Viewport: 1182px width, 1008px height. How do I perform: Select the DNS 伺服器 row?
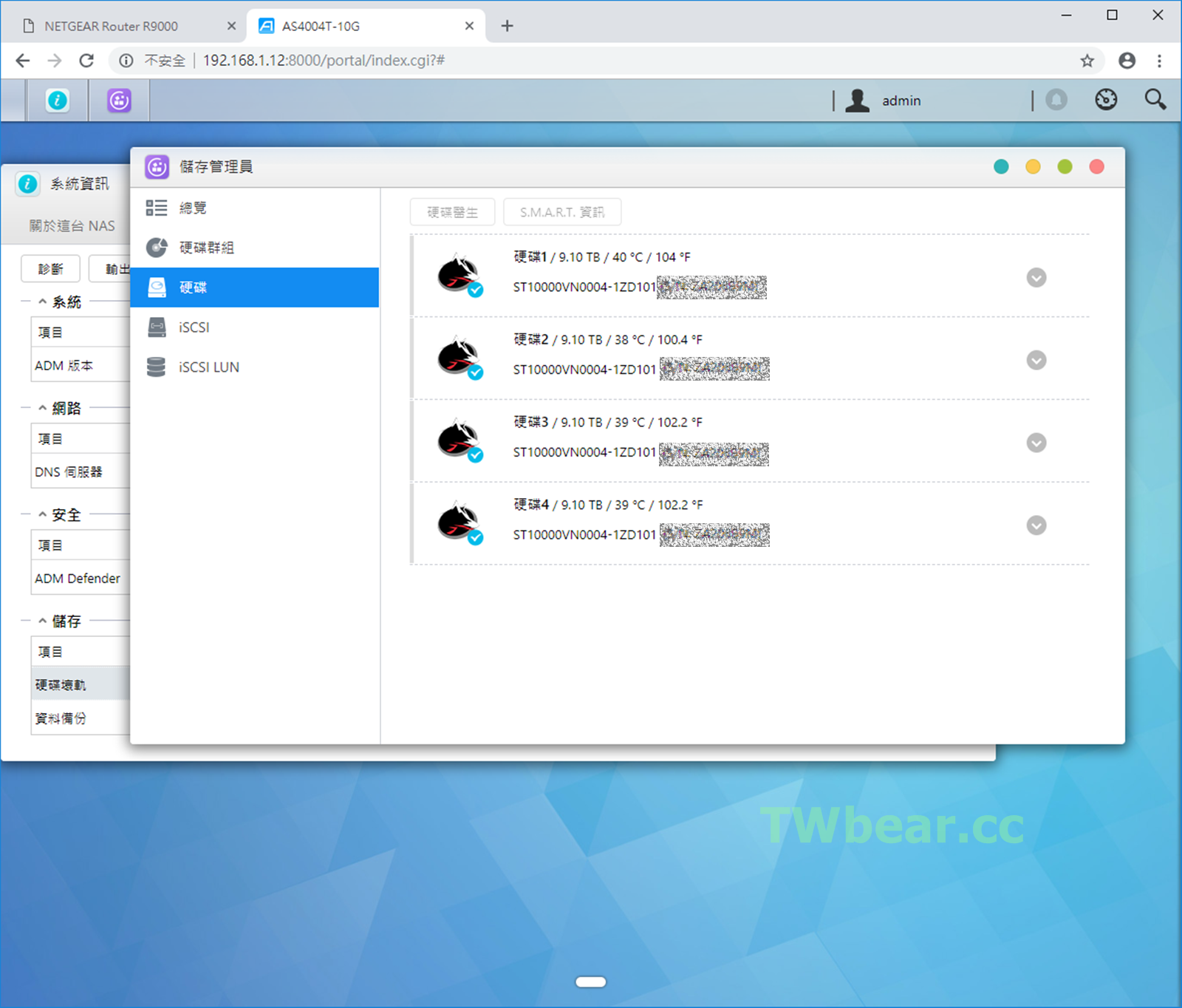[x=81, y=472]
